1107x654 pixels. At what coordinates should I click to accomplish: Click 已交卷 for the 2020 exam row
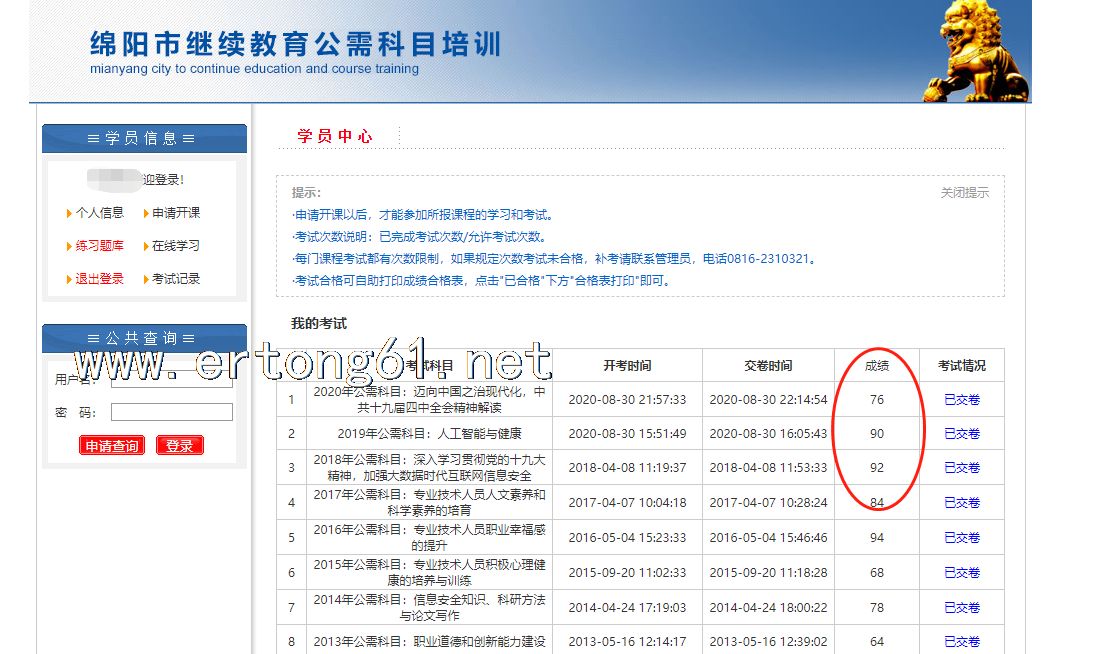pyautogui.click(x=962, y=400)
